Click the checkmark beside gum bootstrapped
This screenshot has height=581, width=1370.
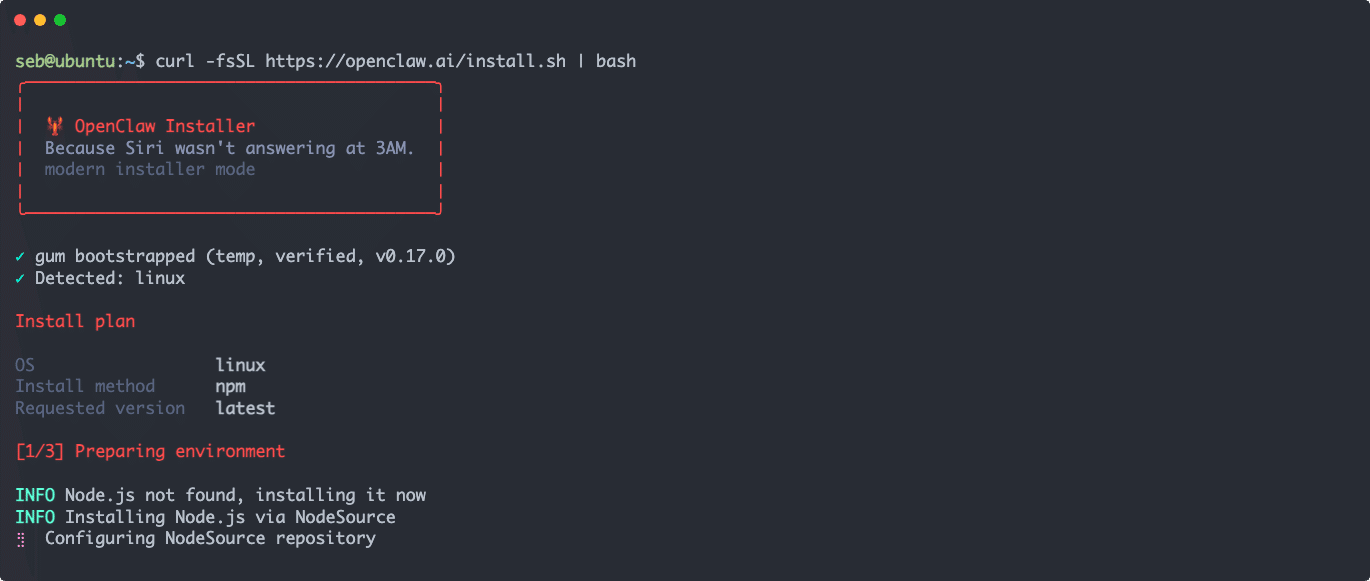[x=21, y=257]
